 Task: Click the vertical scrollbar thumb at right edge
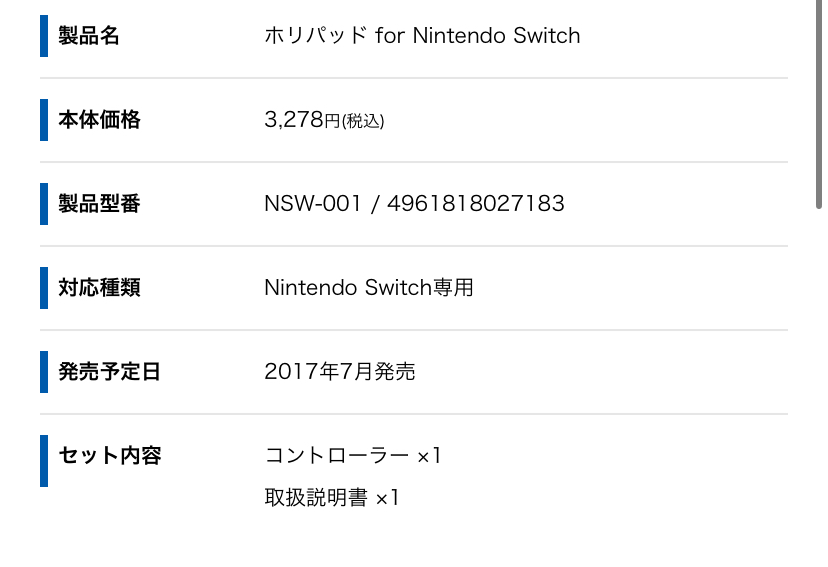pos(818,105)
